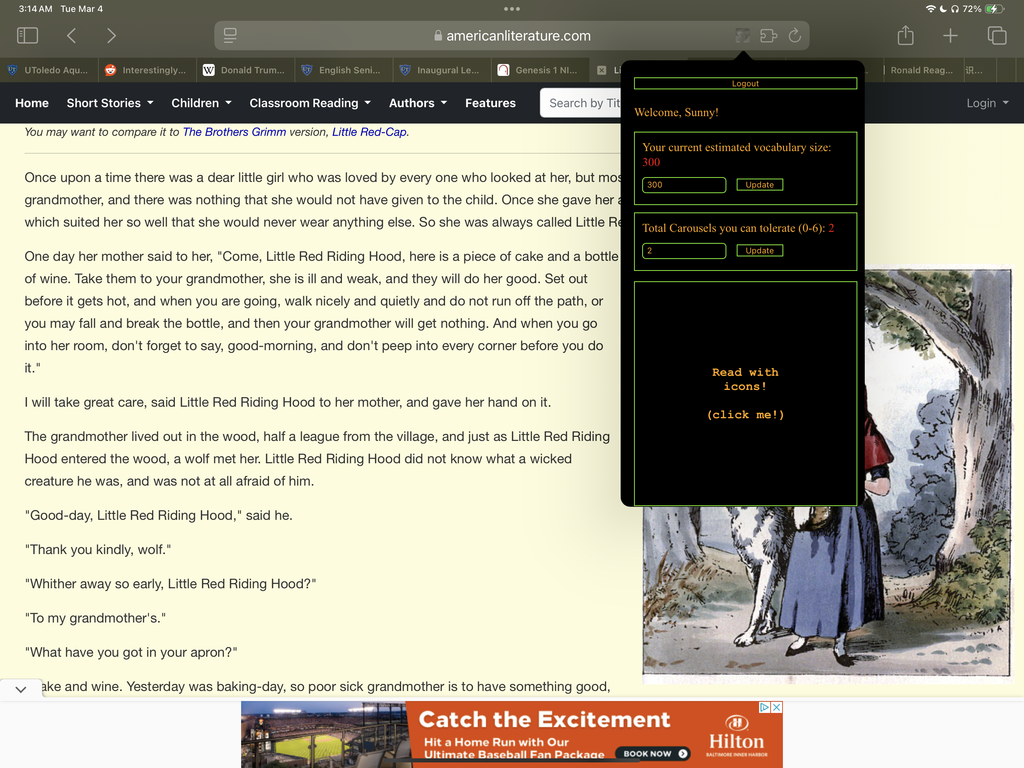Open the Share sheet icon

click(x=905, y=35)
